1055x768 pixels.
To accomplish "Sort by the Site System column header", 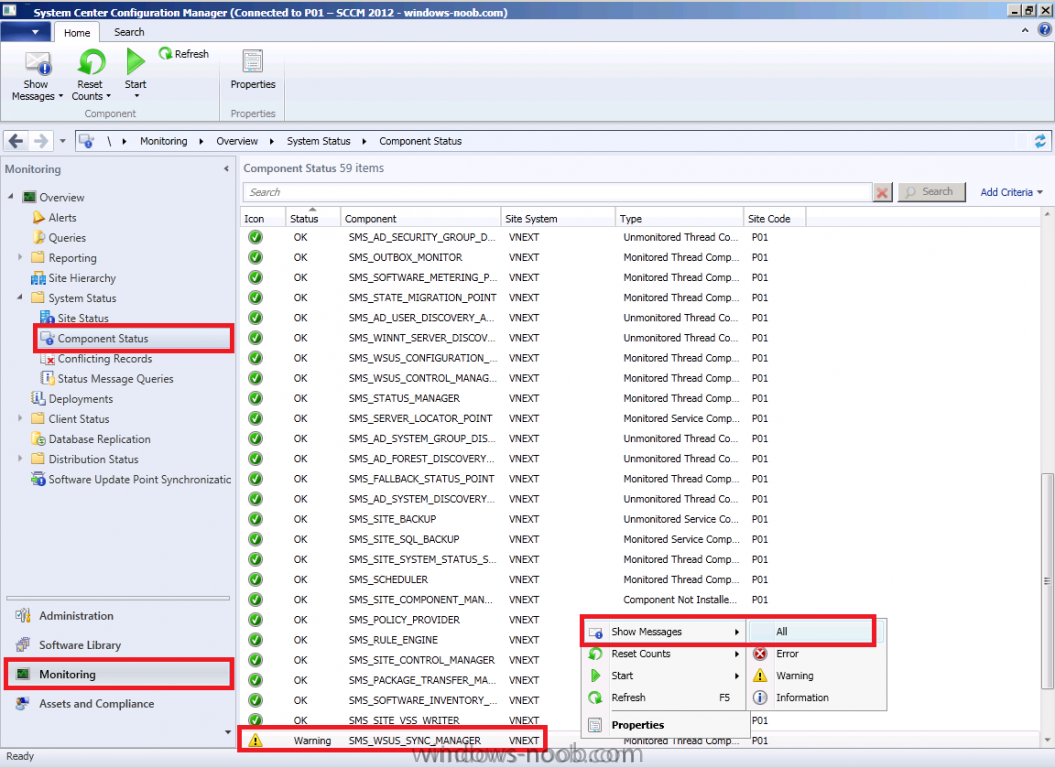I will [x=558, y=219].
